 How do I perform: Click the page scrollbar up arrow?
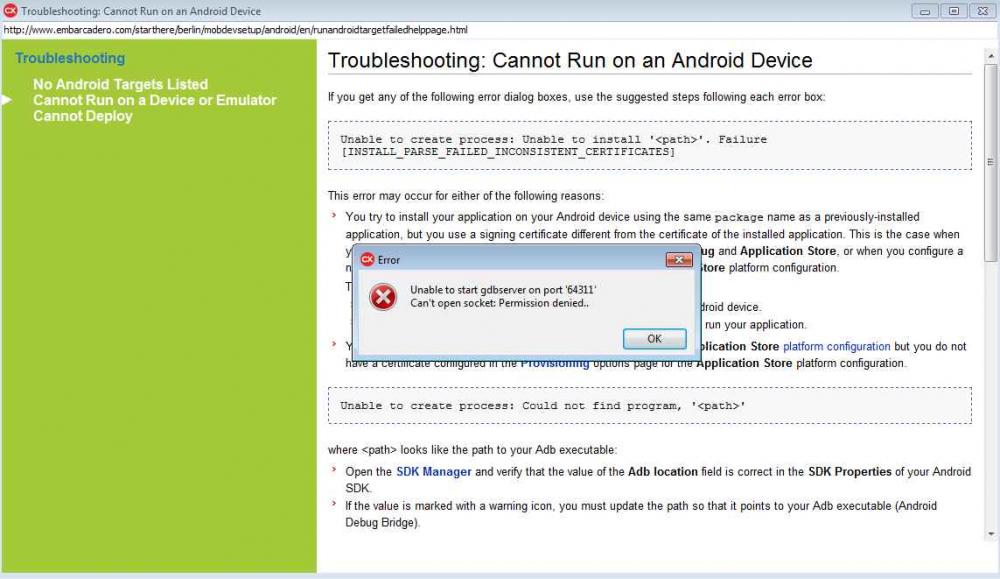[x=990, y=56]
